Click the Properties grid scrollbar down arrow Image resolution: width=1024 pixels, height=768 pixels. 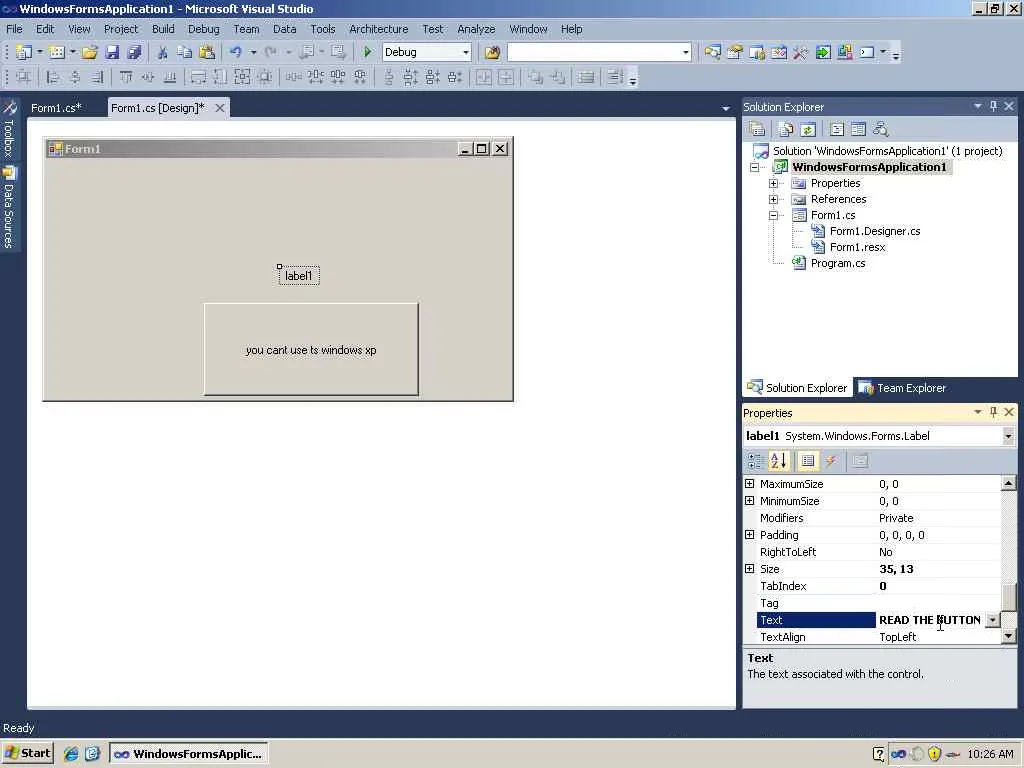click(1009, 635)
